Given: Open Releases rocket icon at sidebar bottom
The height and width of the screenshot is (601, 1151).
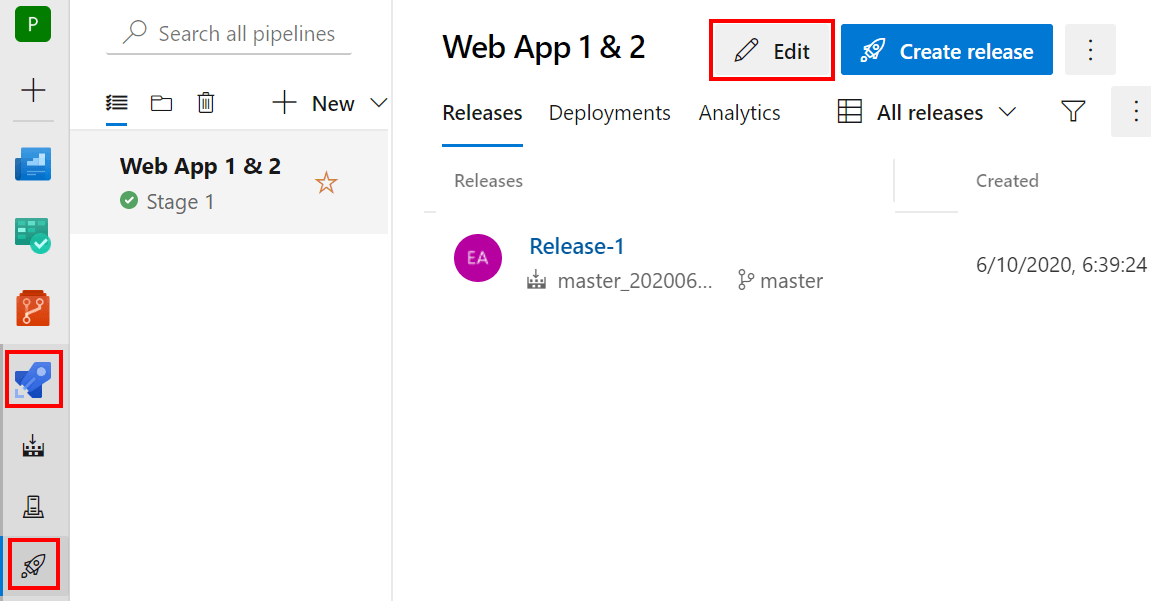Looking at the screenshot, I should coord(33,565).
